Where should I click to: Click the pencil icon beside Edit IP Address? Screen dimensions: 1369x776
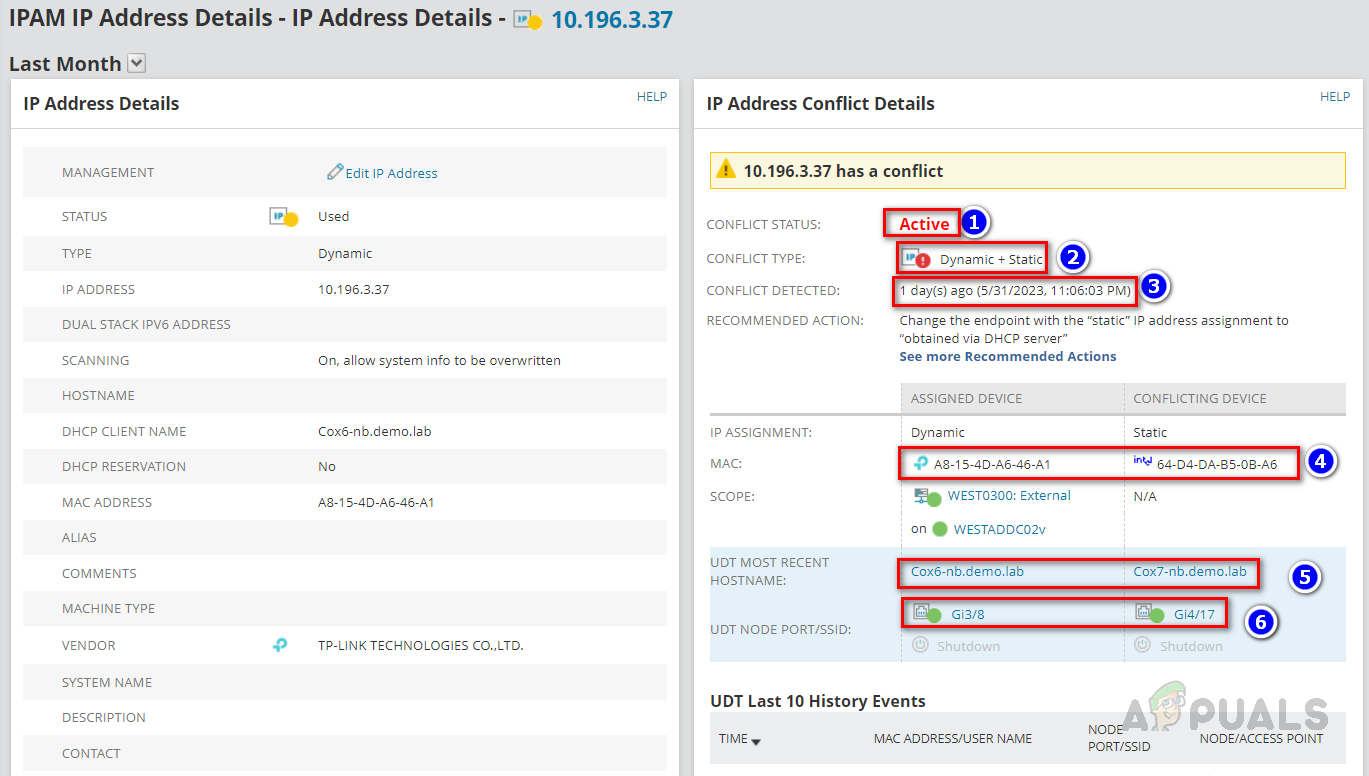click(335, 172)
